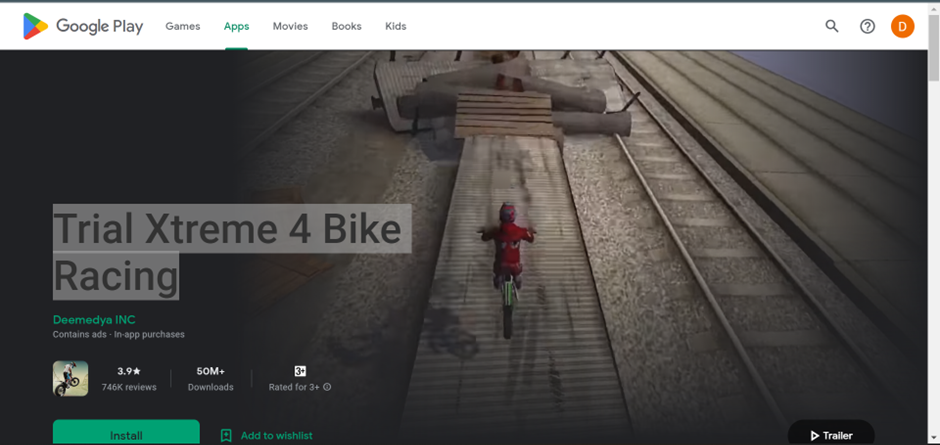This screenshot has width=940, height=445.
Task: Click the 3+ content rating badge
Action: tap(300, 371)
